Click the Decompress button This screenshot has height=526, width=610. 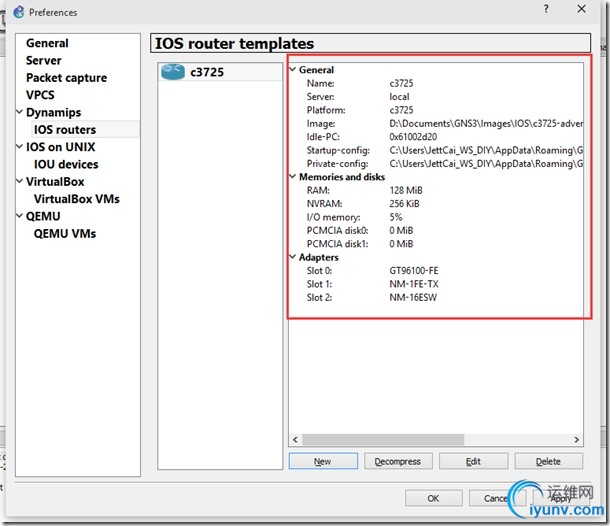point(398,461)
